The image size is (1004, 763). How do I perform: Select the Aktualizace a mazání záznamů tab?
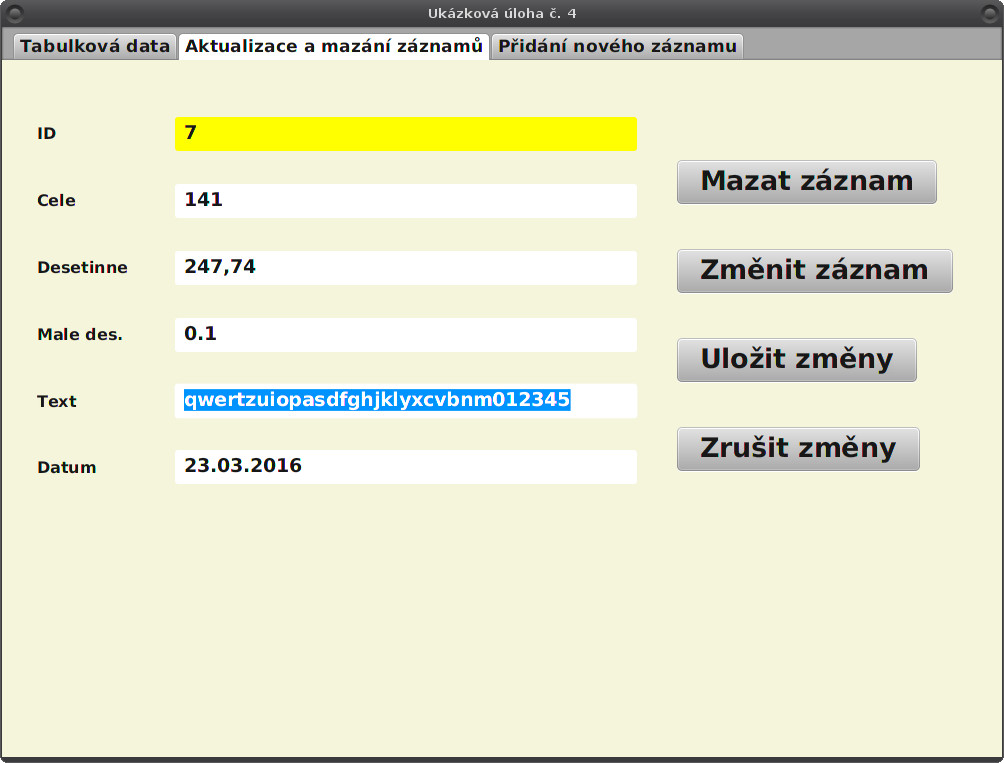click(334, 47)
